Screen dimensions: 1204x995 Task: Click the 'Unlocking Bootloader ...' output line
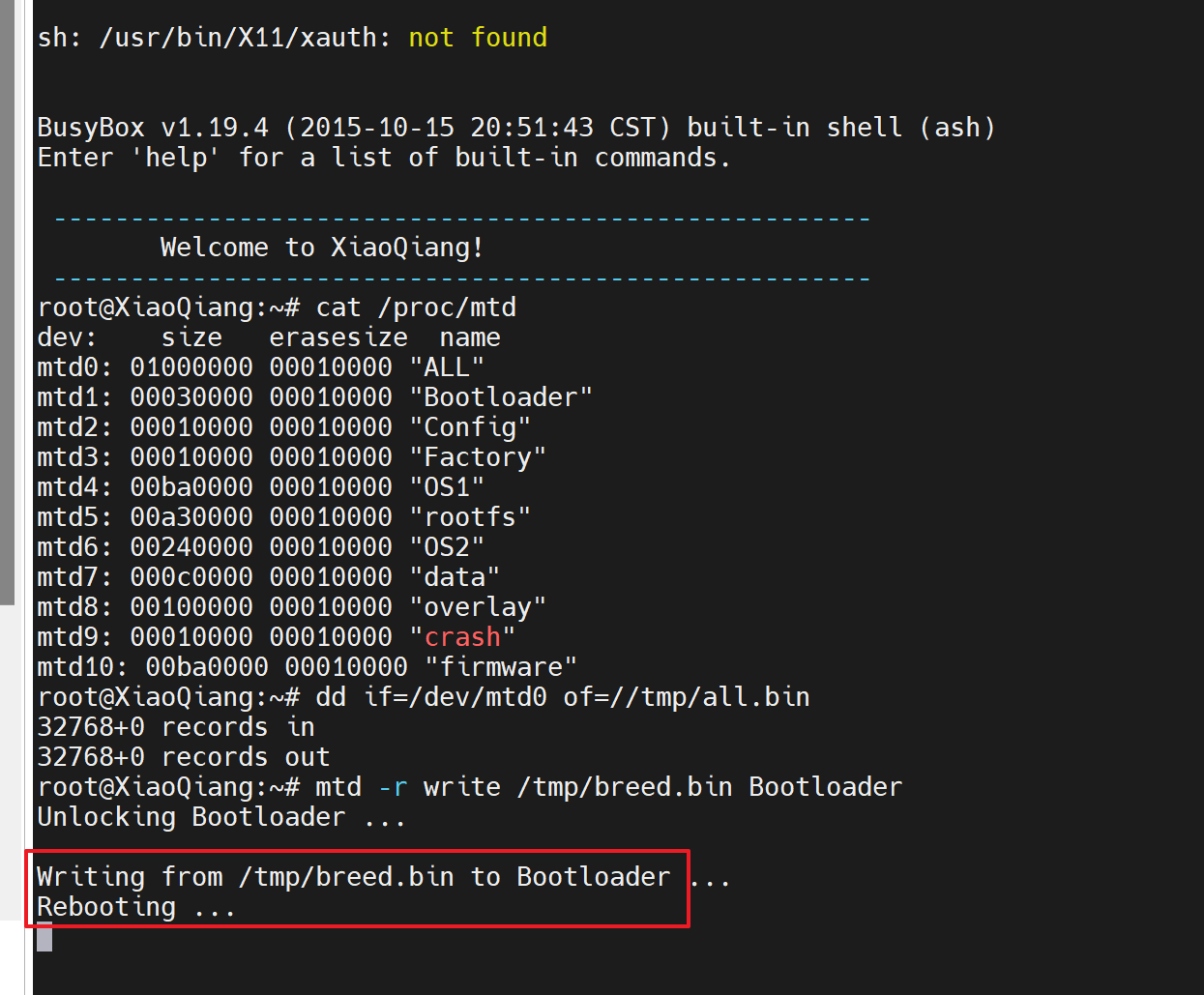(220, 817)
